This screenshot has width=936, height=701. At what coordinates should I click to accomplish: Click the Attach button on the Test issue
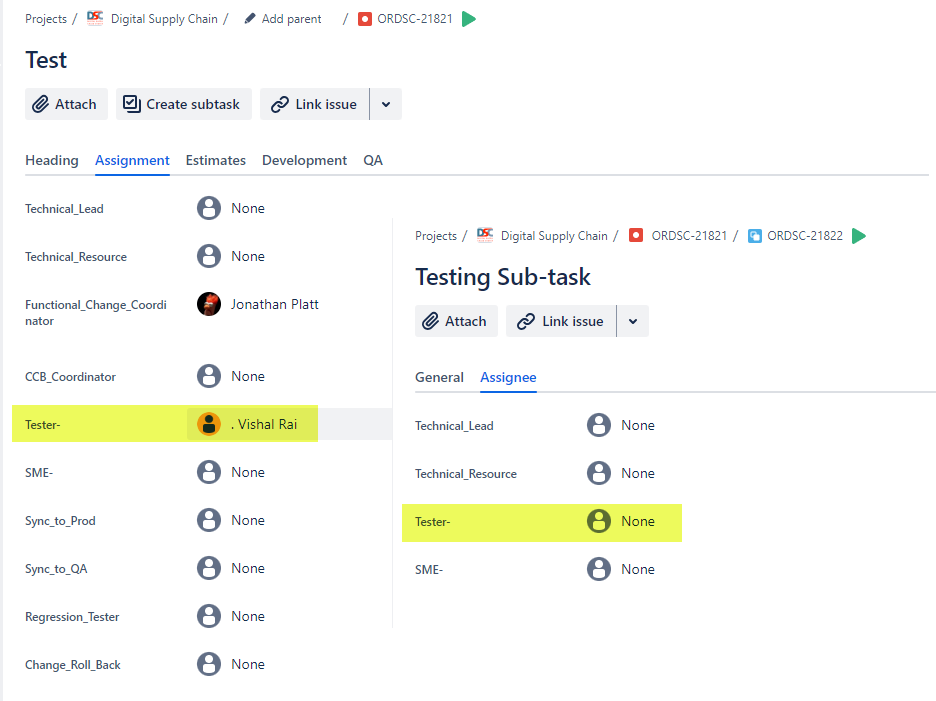click(x=66, y=104)
